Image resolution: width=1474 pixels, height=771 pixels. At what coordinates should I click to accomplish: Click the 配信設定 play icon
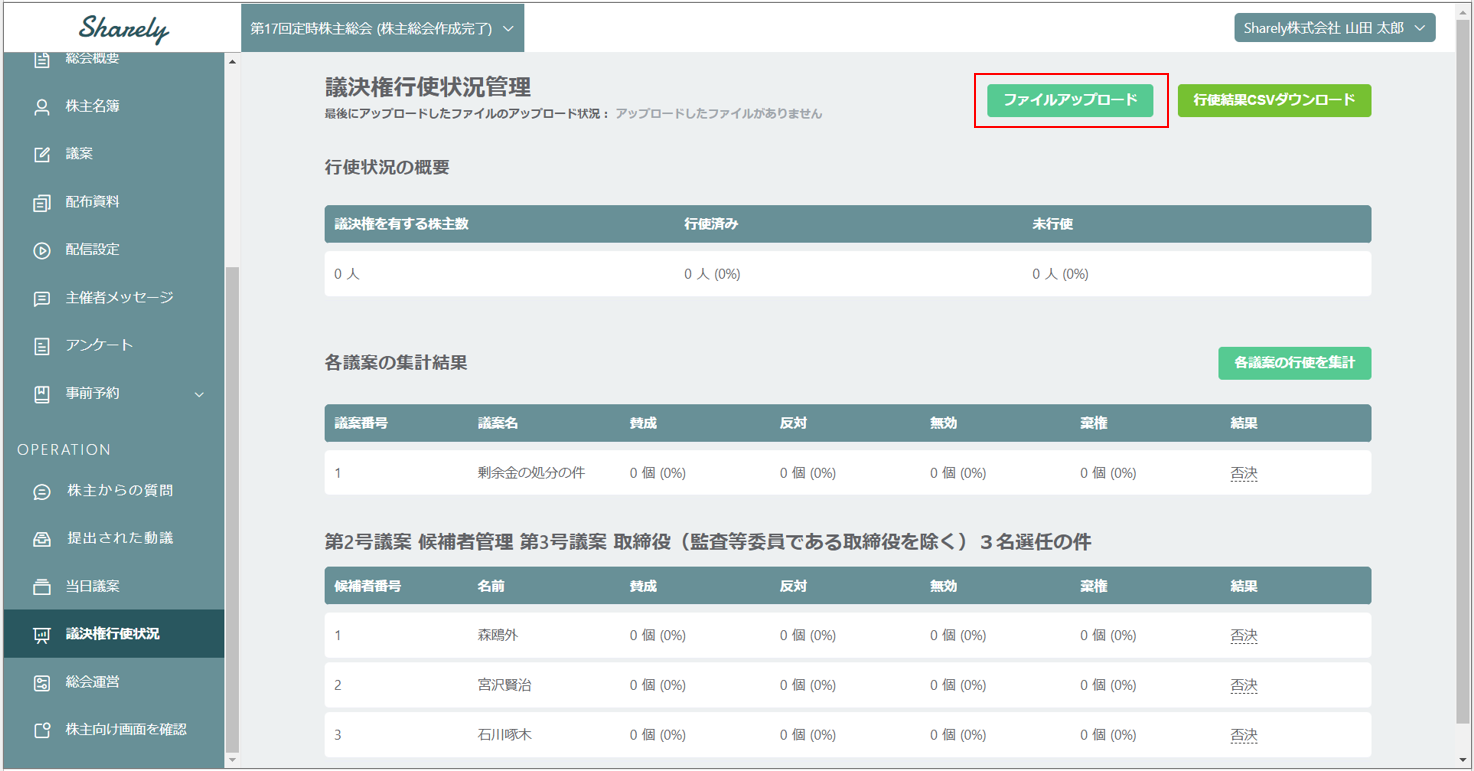coord(42,251)
